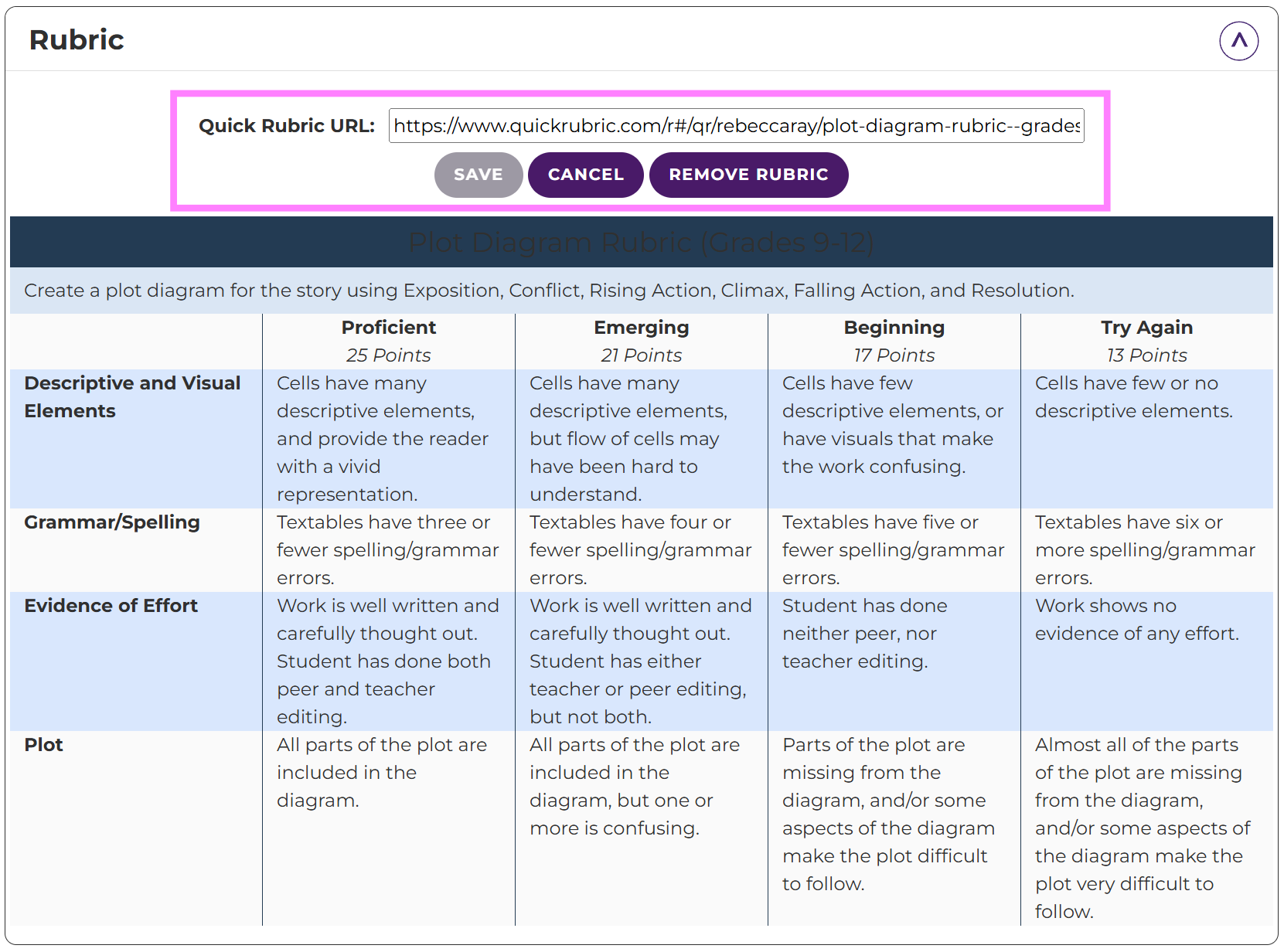Select the Emerging column header
The width and height of the screenshot is (1284, 952).
coord(641,328)
